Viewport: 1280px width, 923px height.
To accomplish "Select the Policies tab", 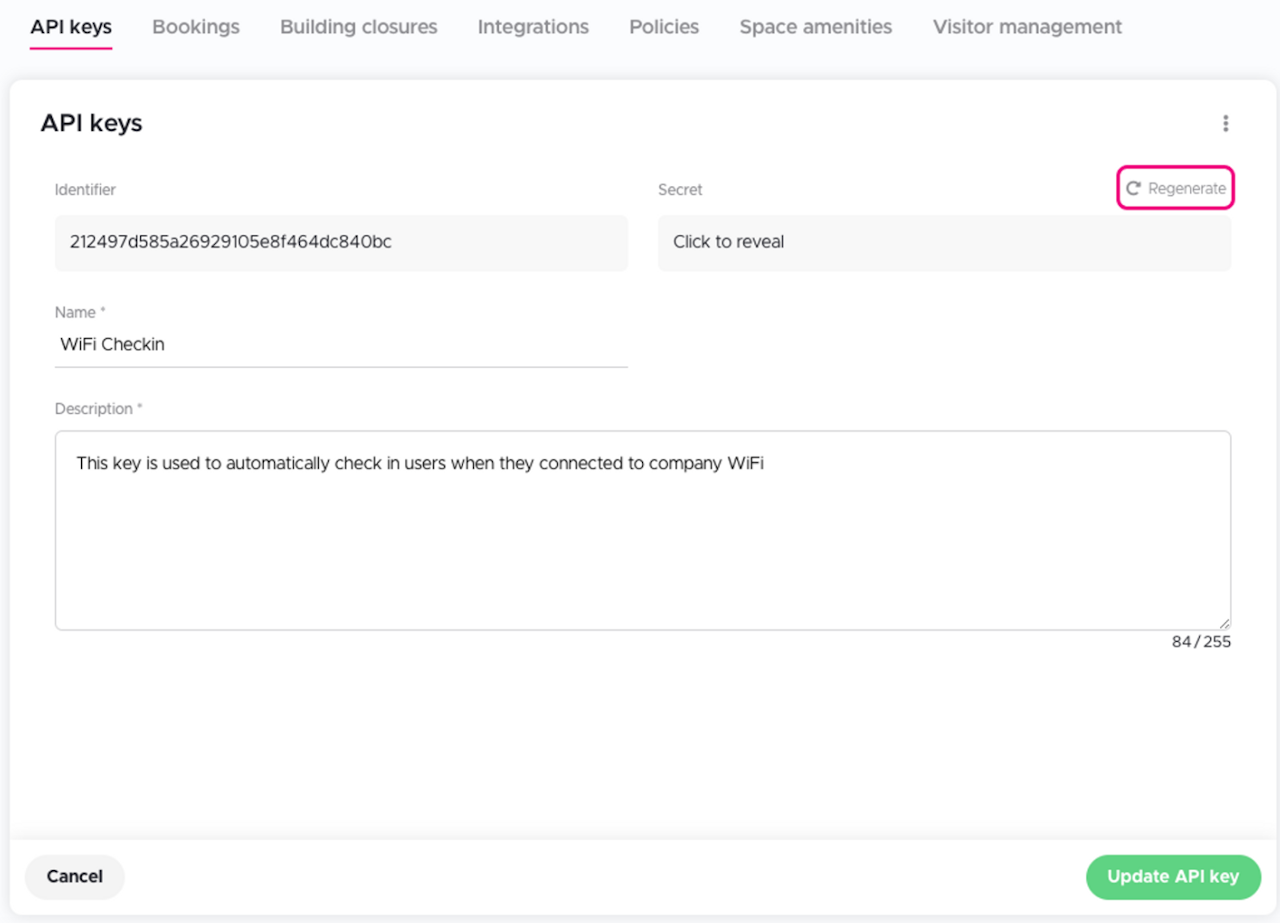I will tap(664, 27).
